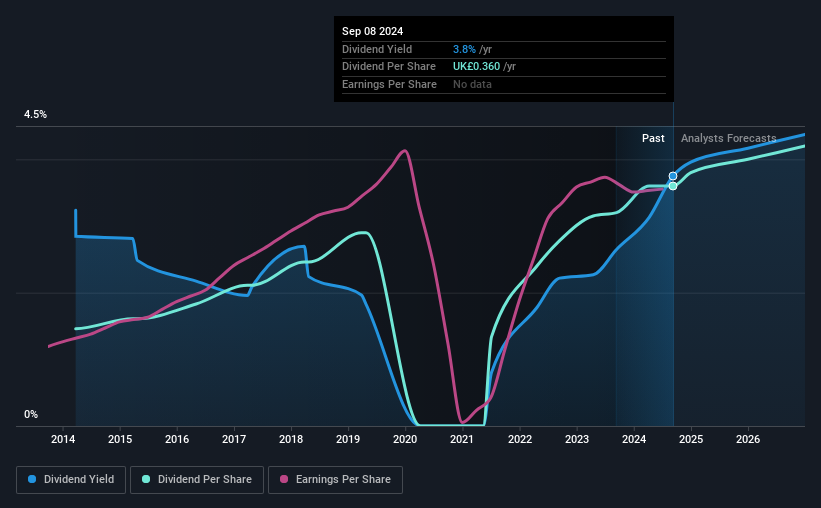The image size is (821, 508).
Task: Click the tooltip Earnings Per Share row label
Action: tap(389, 84)
